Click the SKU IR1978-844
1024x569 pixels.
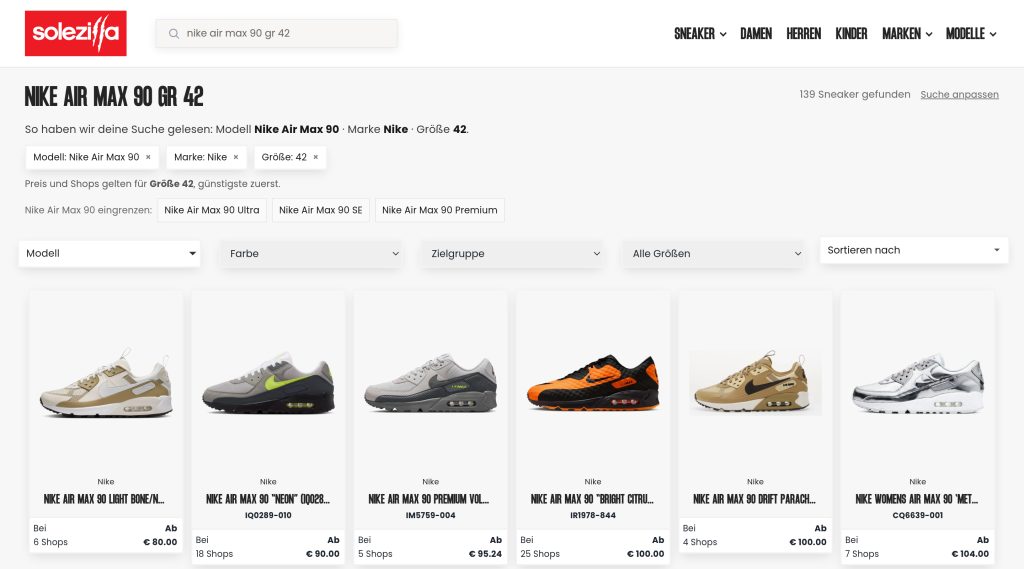[593, 515]
